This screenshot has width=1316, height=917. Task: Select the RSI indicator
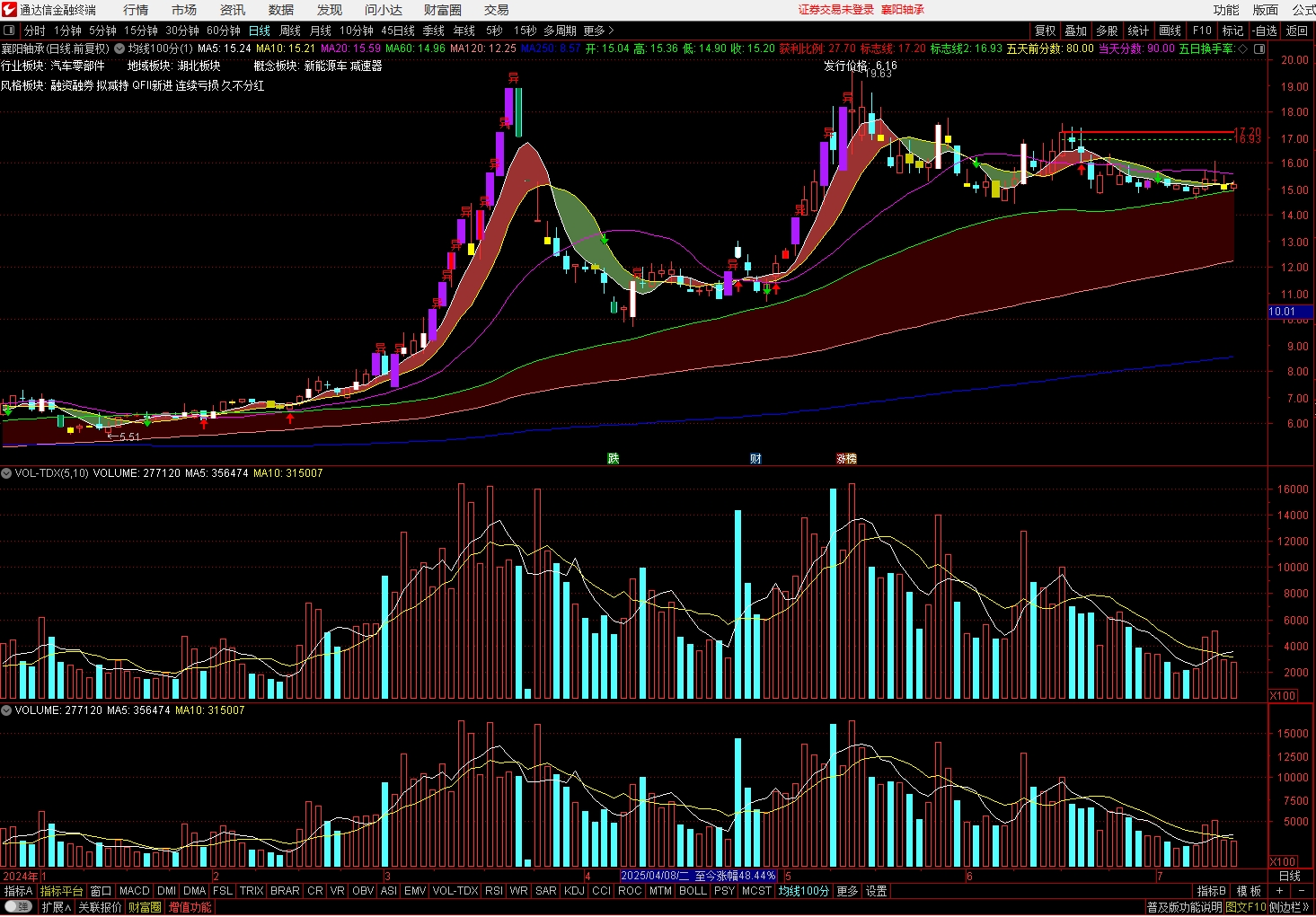[494, 891]
